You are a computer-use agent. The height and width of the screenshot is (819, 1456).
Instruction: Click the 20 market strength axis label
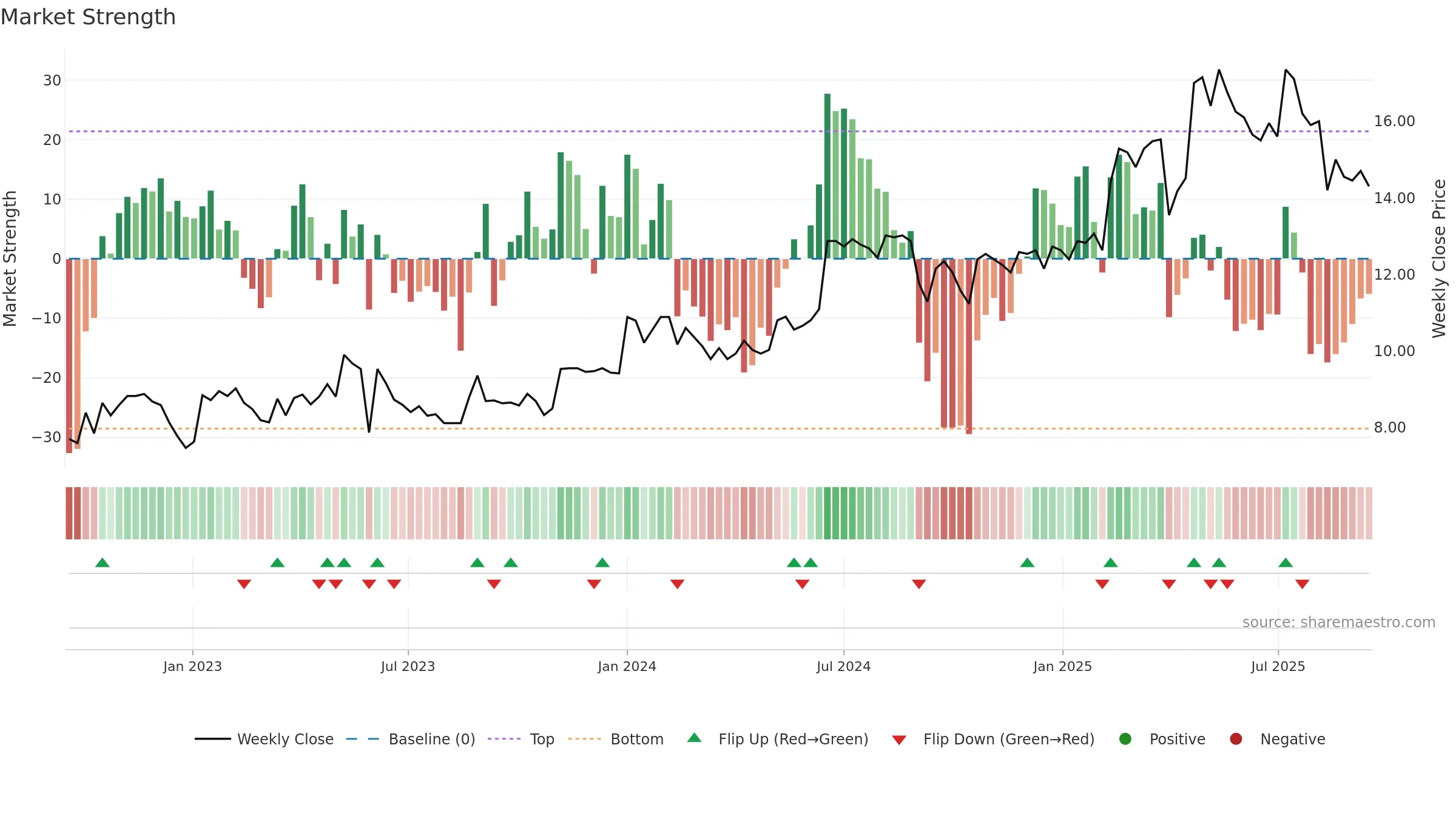click(52, 140)
